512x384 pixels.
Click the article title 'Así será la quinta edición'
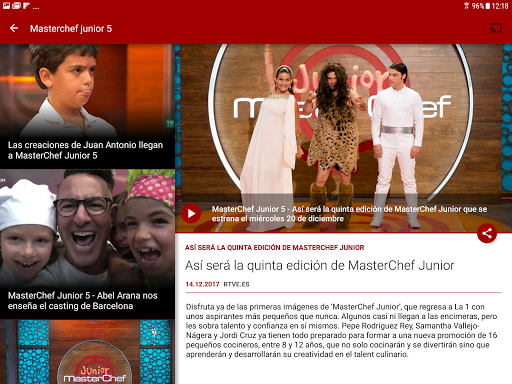(320, 266)
